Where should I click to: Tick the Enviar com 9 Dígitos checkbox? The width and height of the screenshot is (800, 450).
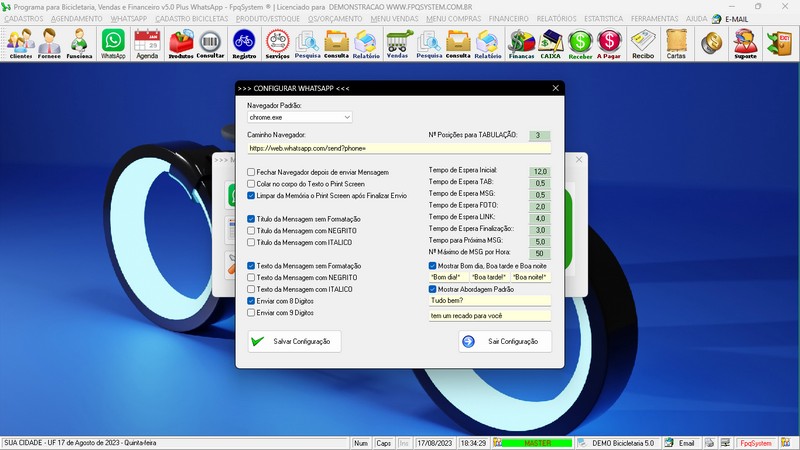(x=252, y=312)
